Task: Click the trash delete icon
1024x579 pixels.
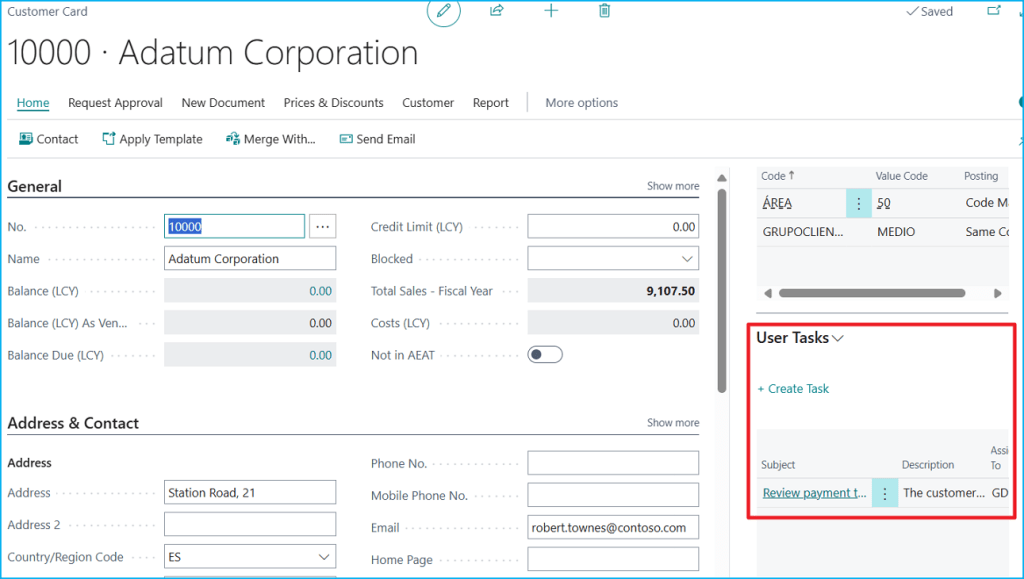Action: click(604, 11)
